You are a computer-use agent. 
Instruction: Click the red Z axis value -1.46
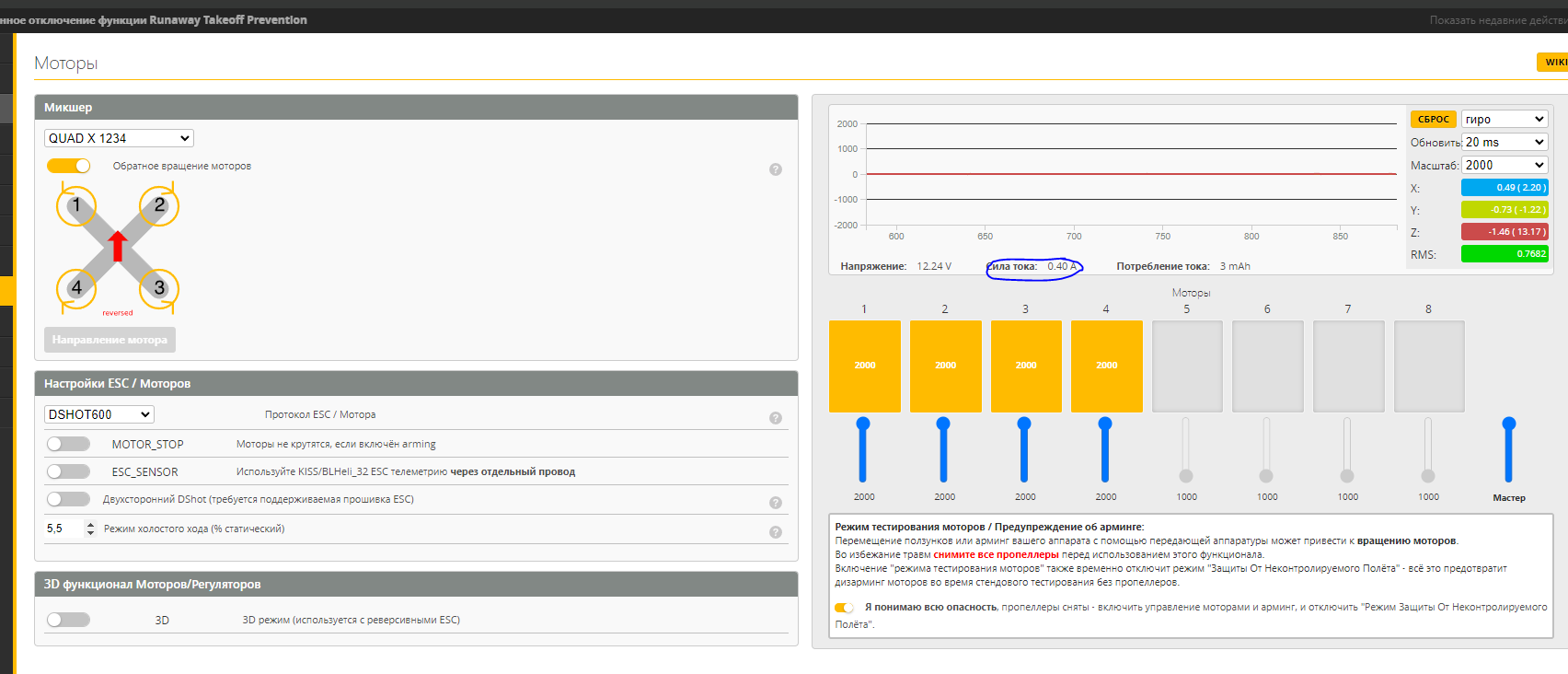[1505, 231]
